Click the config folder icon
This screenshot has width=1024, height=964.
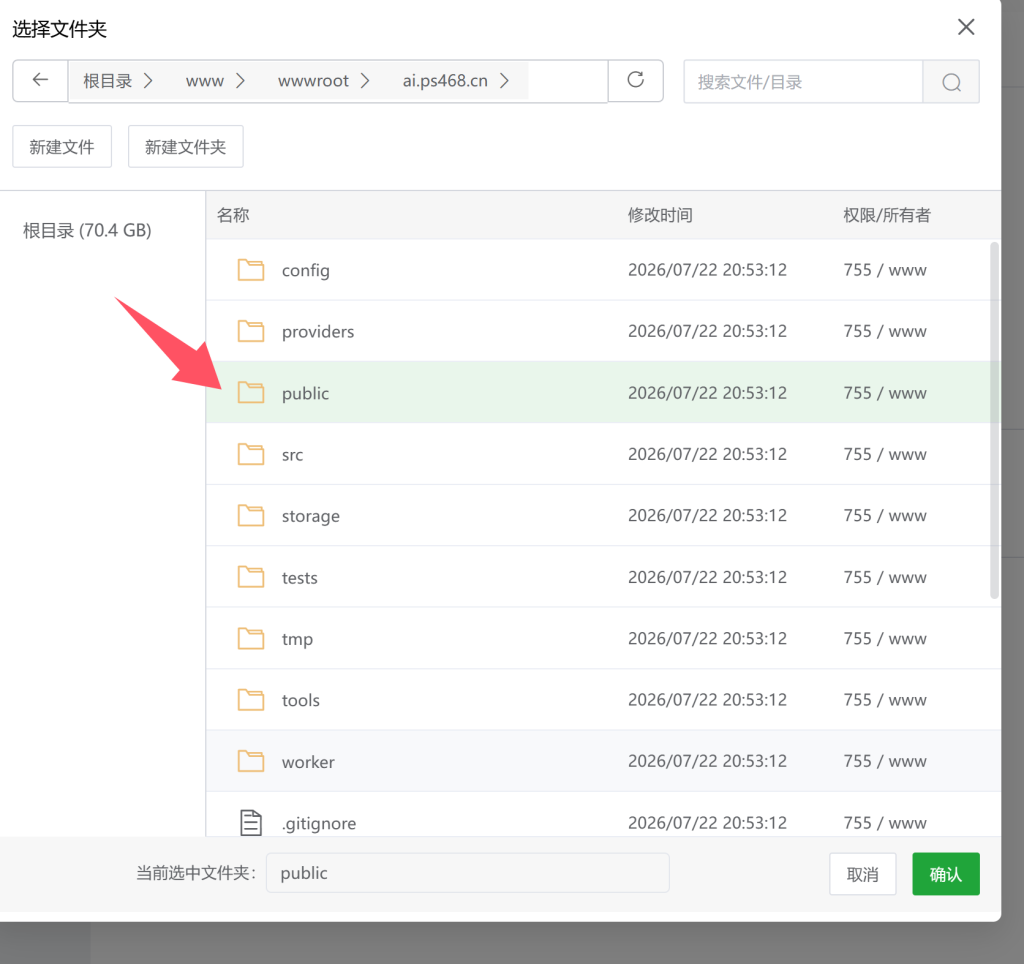click(251, 270)
